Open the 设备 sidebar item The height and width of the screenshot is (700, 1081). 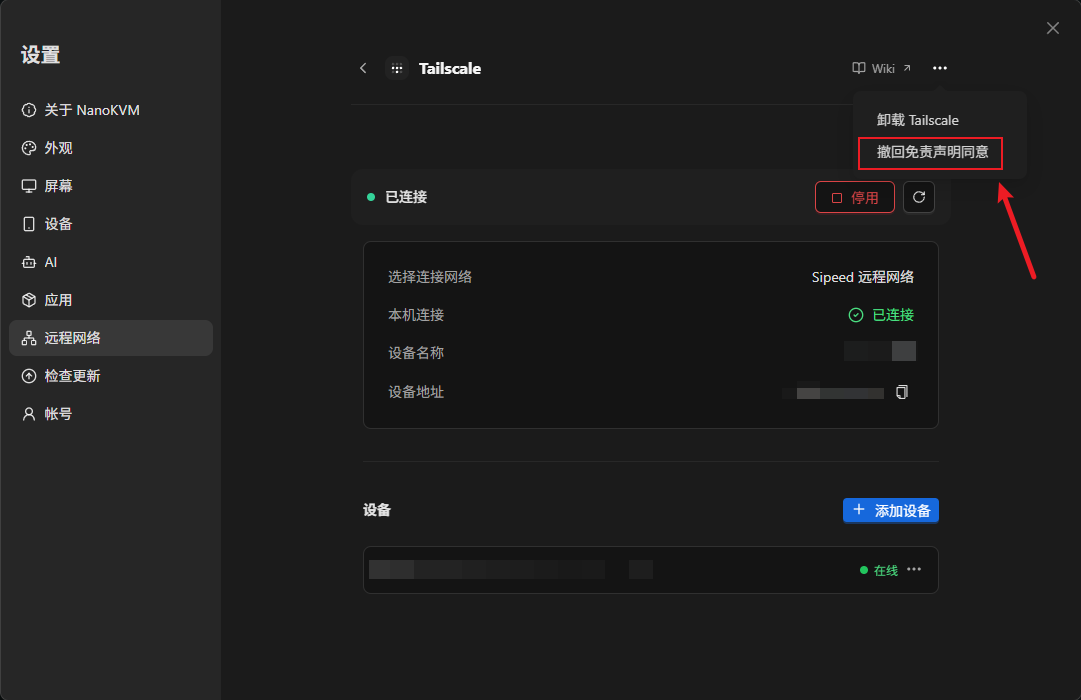[x=110, y=224]
